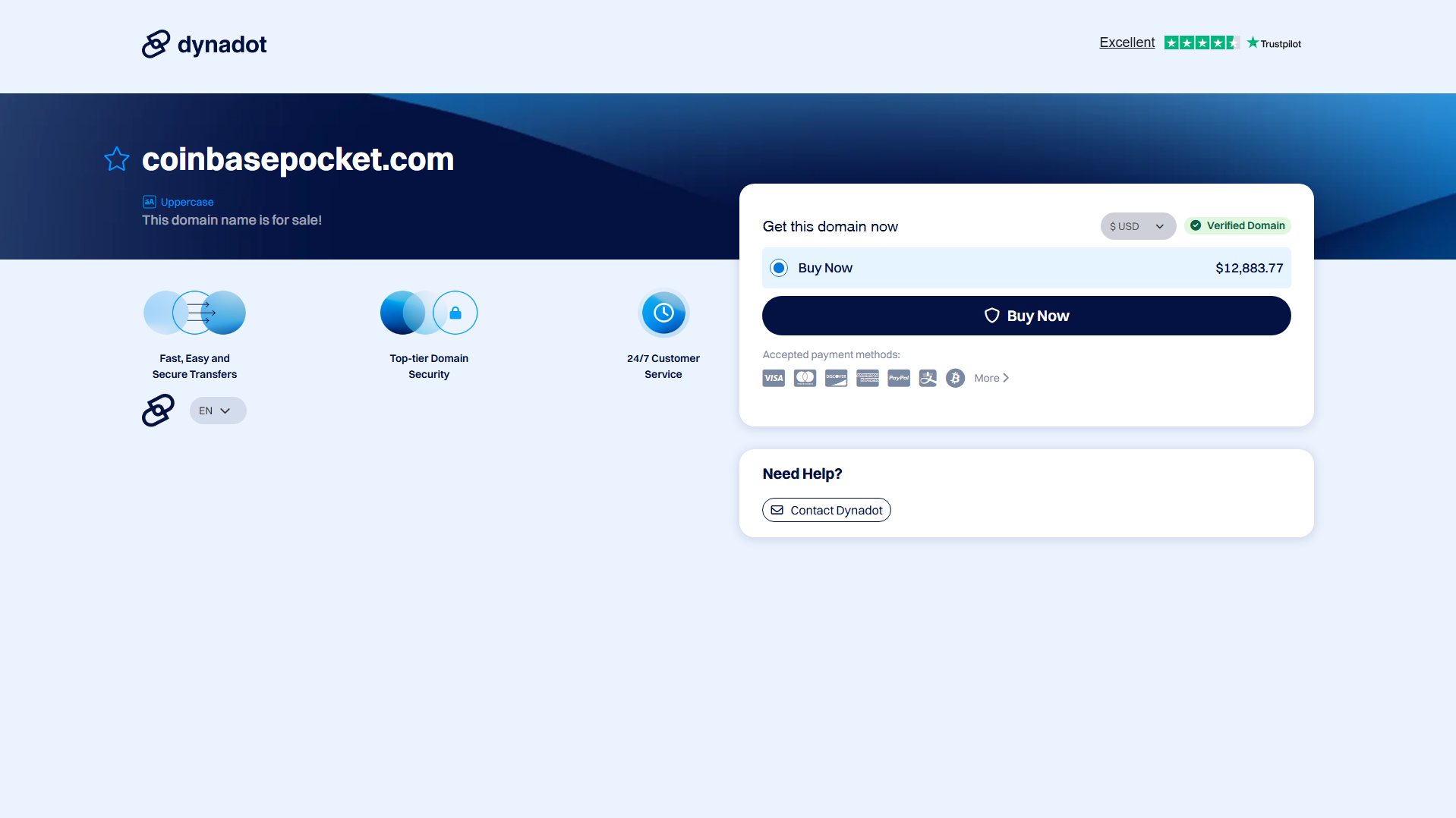
Task: Select the Buy Now radio option
Action: [779, 268]
